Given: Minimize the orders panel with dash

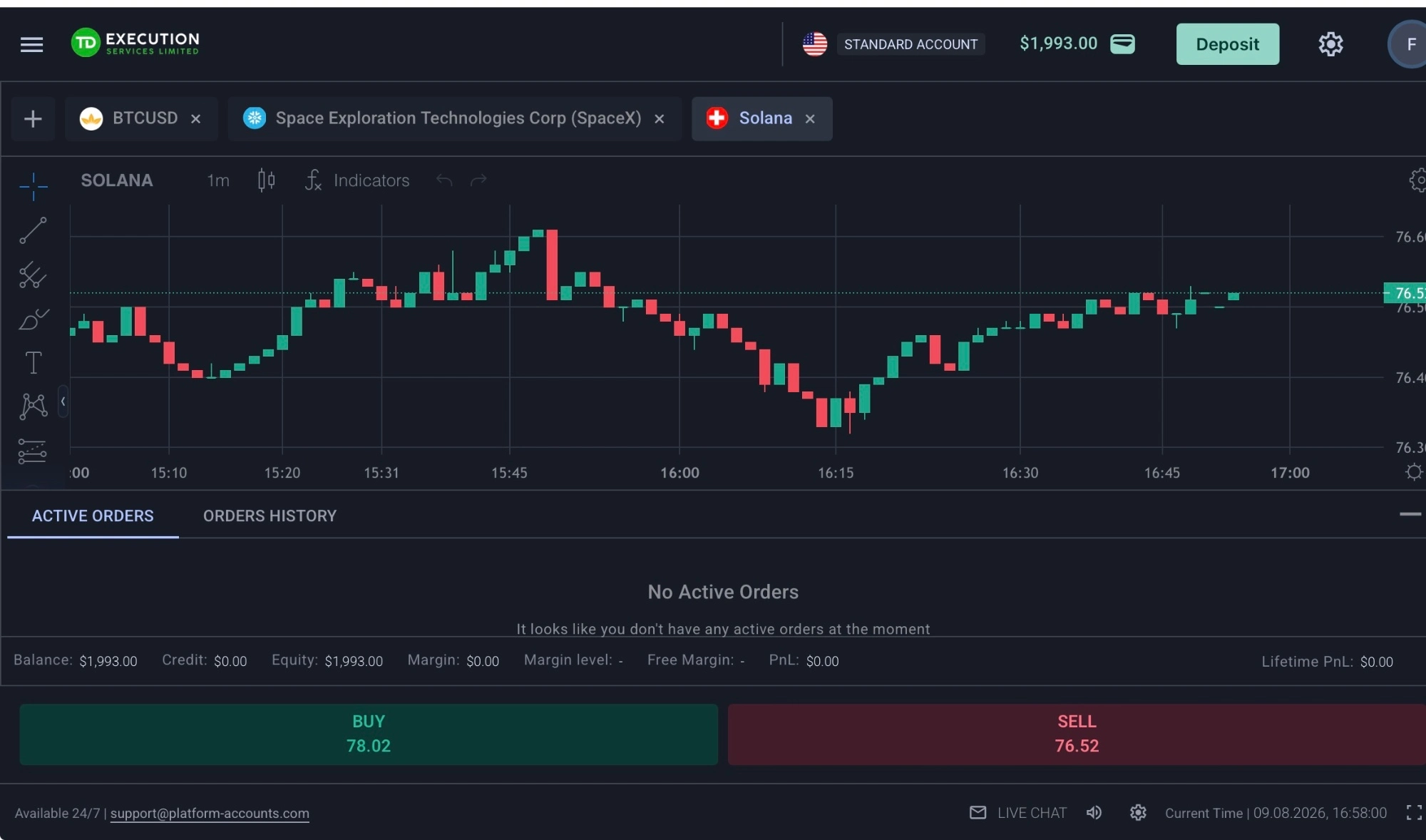Looking at the screenshot, I should click(x=1410, y=514).
